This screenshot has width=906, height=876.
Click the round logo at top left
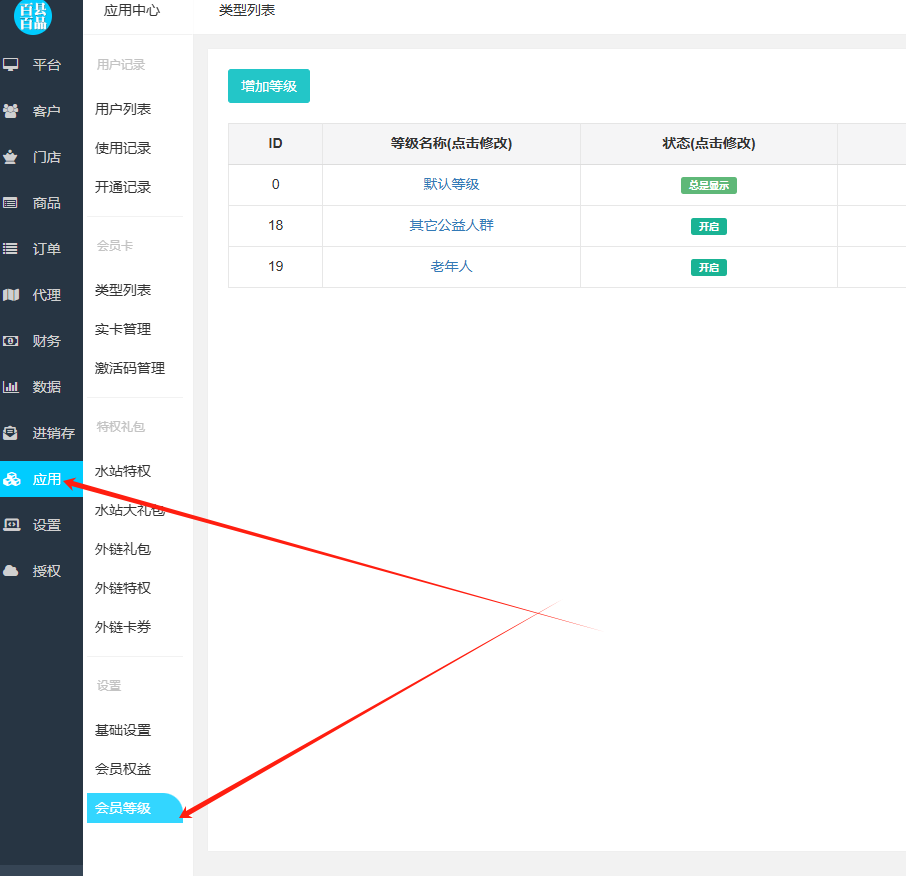(34, 16)
